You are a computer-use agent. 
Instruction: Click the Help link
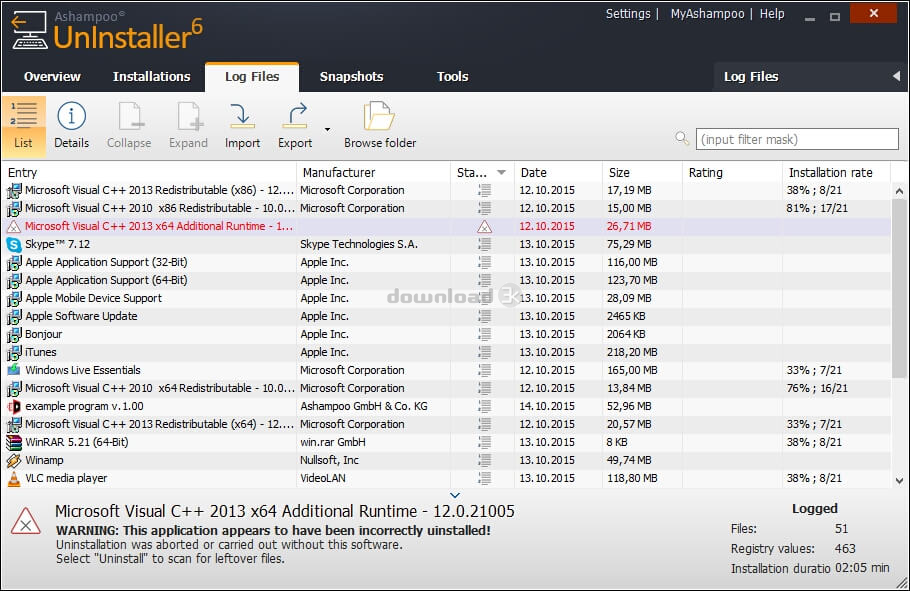pos(772,14)
